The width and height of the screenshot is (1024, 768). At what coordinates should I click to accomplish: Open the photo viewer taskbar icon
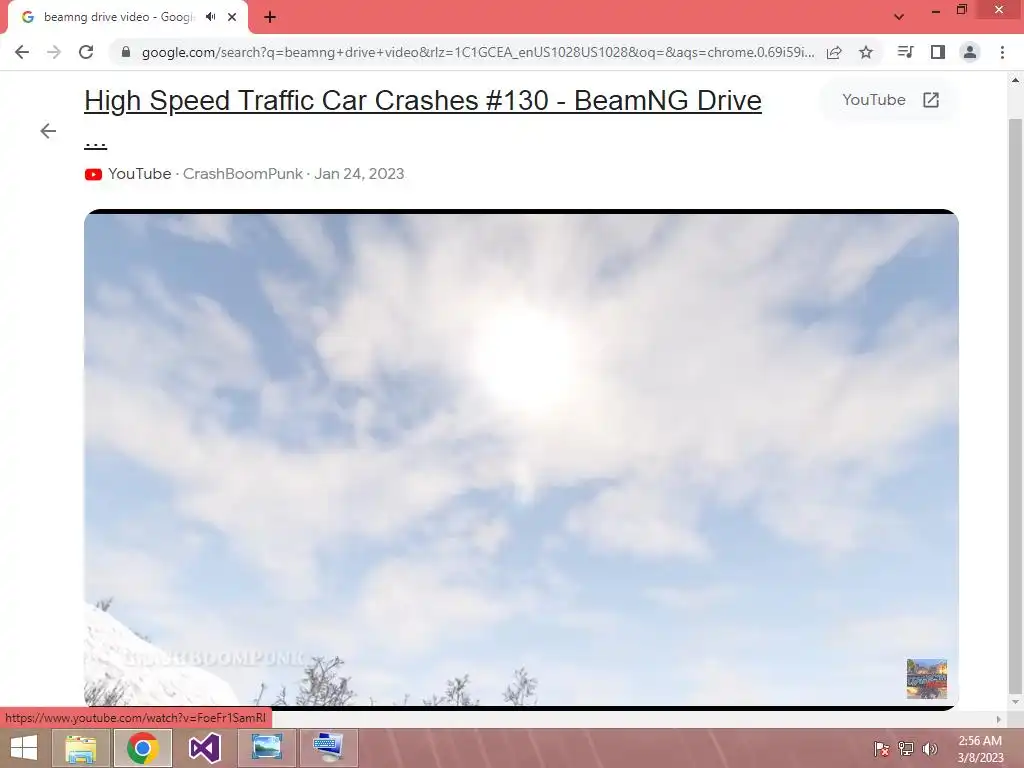click(x=266, y=748)
